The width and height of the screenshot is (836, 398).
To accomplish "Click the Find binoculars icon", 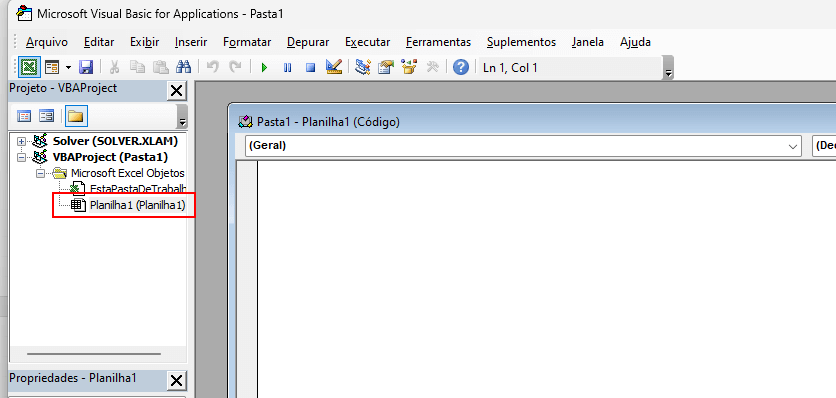I will point(183,67).
